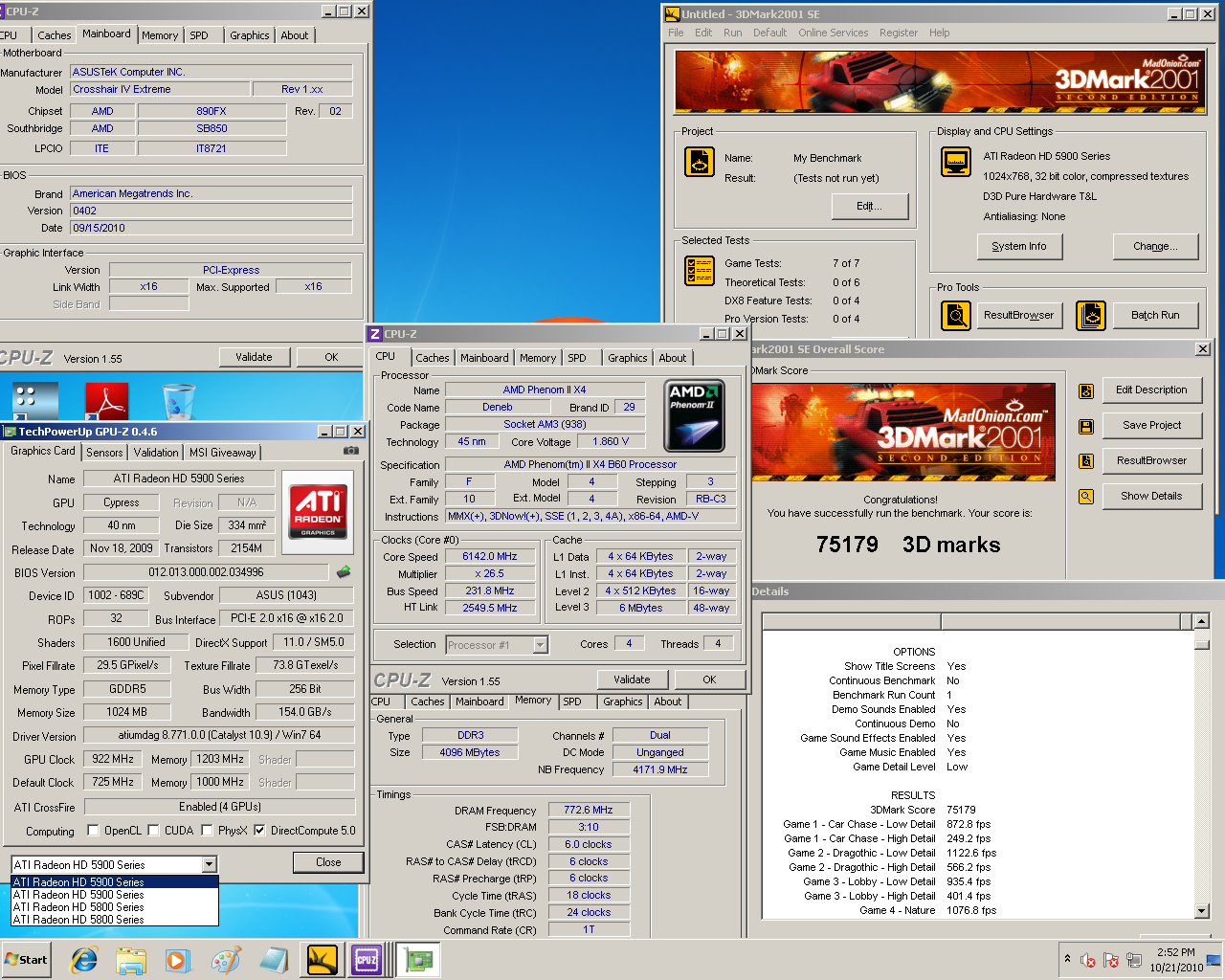
Task: Open the Sensors tab in GPU-Z
Action: (x=104, y=453)
